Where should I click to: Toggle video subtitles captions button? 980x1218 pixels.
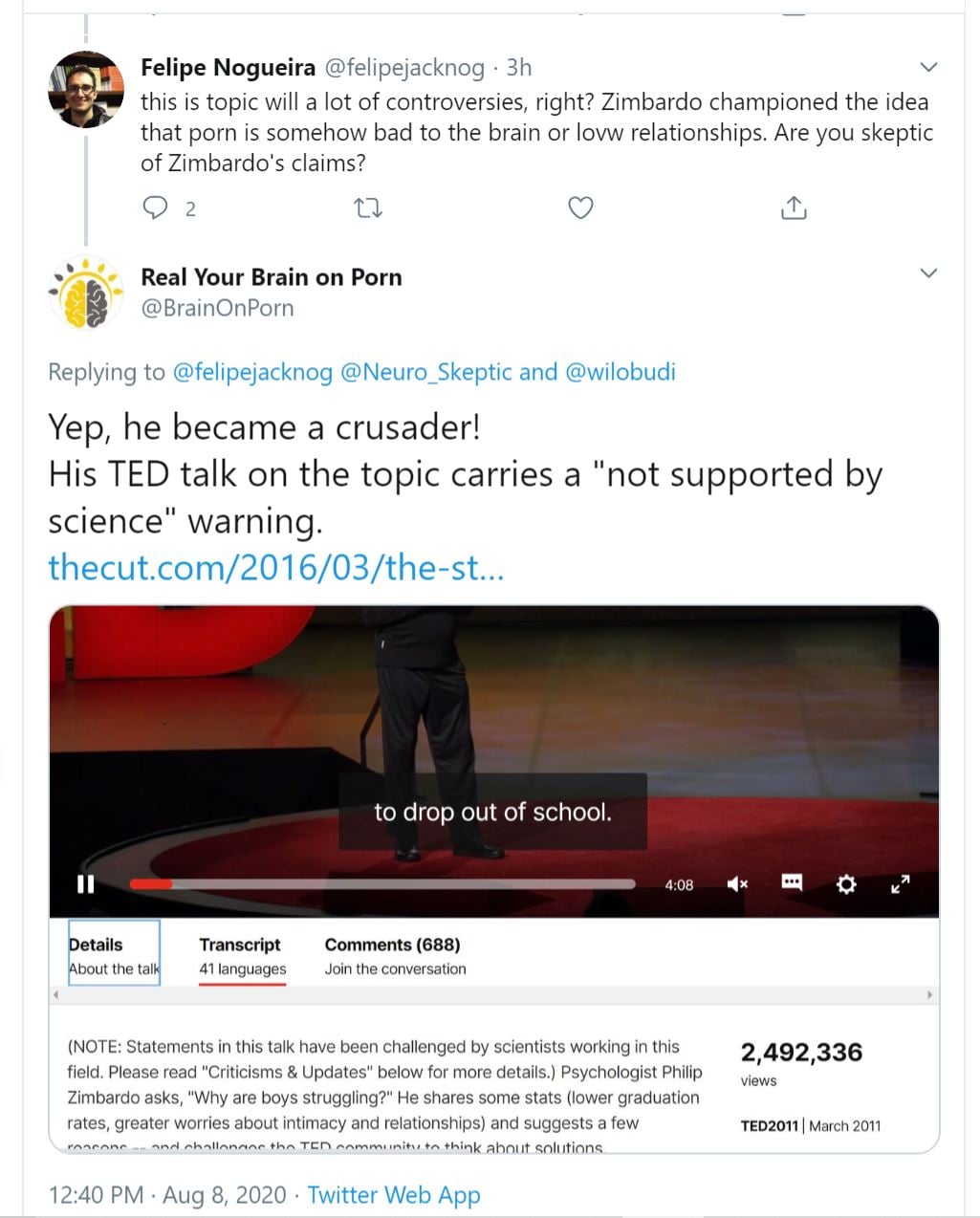click(792, 882)
